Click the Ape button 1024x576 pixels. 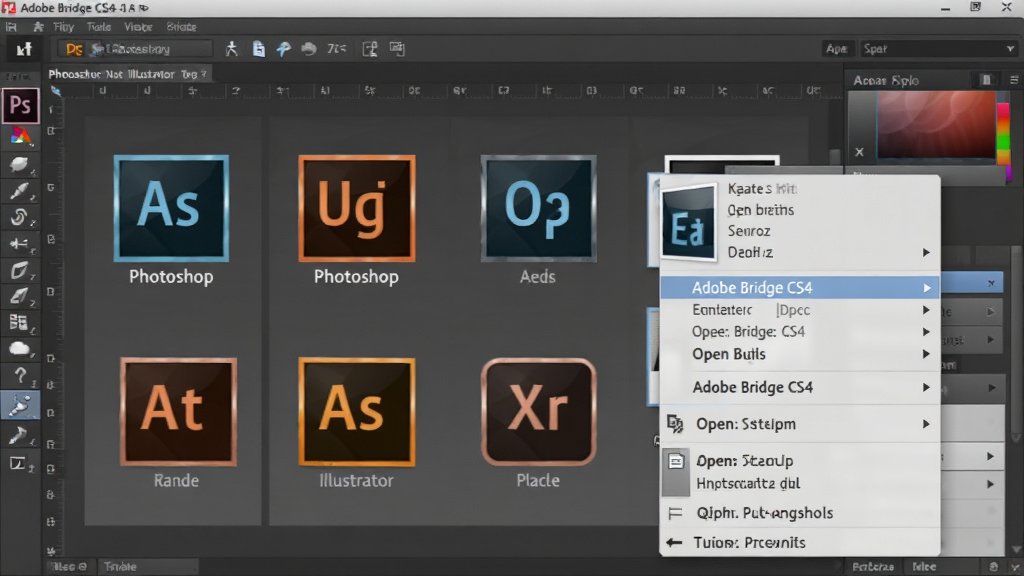click(x=837, y=49)
